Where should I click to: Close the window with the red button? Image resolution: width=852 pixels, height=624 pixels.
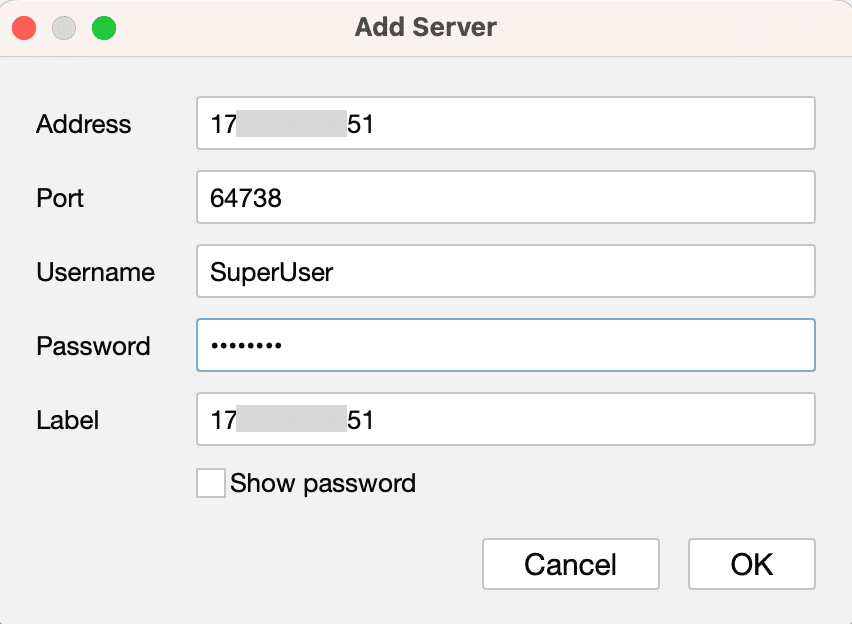(x=24, y=28)
